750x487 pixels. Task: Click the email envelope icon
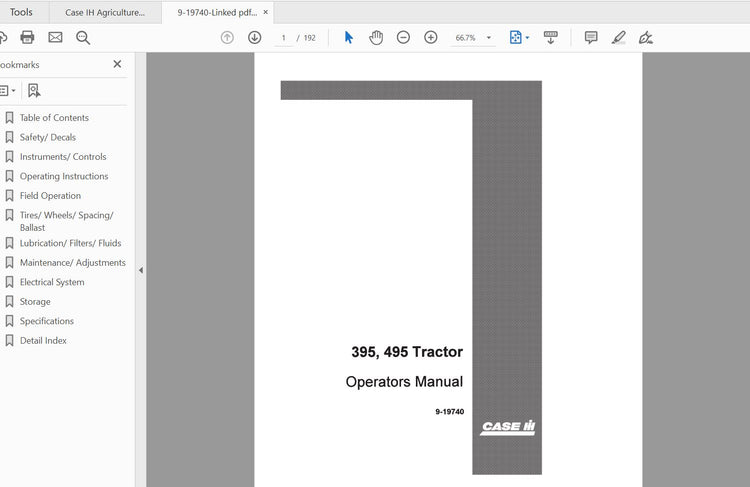coord(55,37)
